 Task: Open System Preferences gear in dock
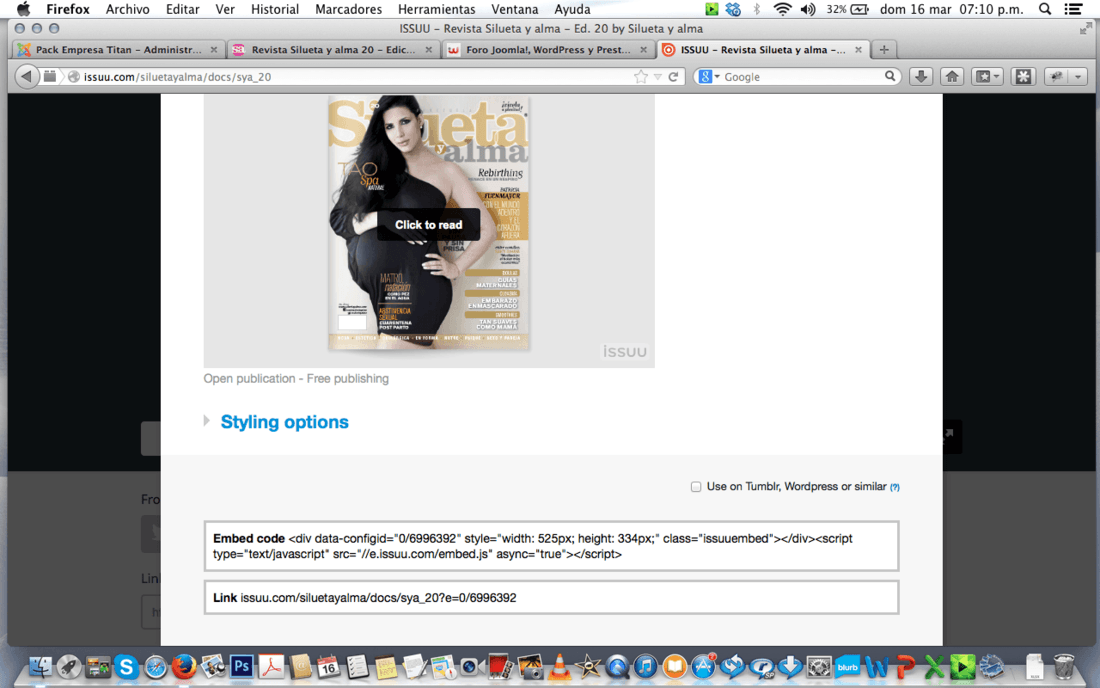click(x=819, y=666)
